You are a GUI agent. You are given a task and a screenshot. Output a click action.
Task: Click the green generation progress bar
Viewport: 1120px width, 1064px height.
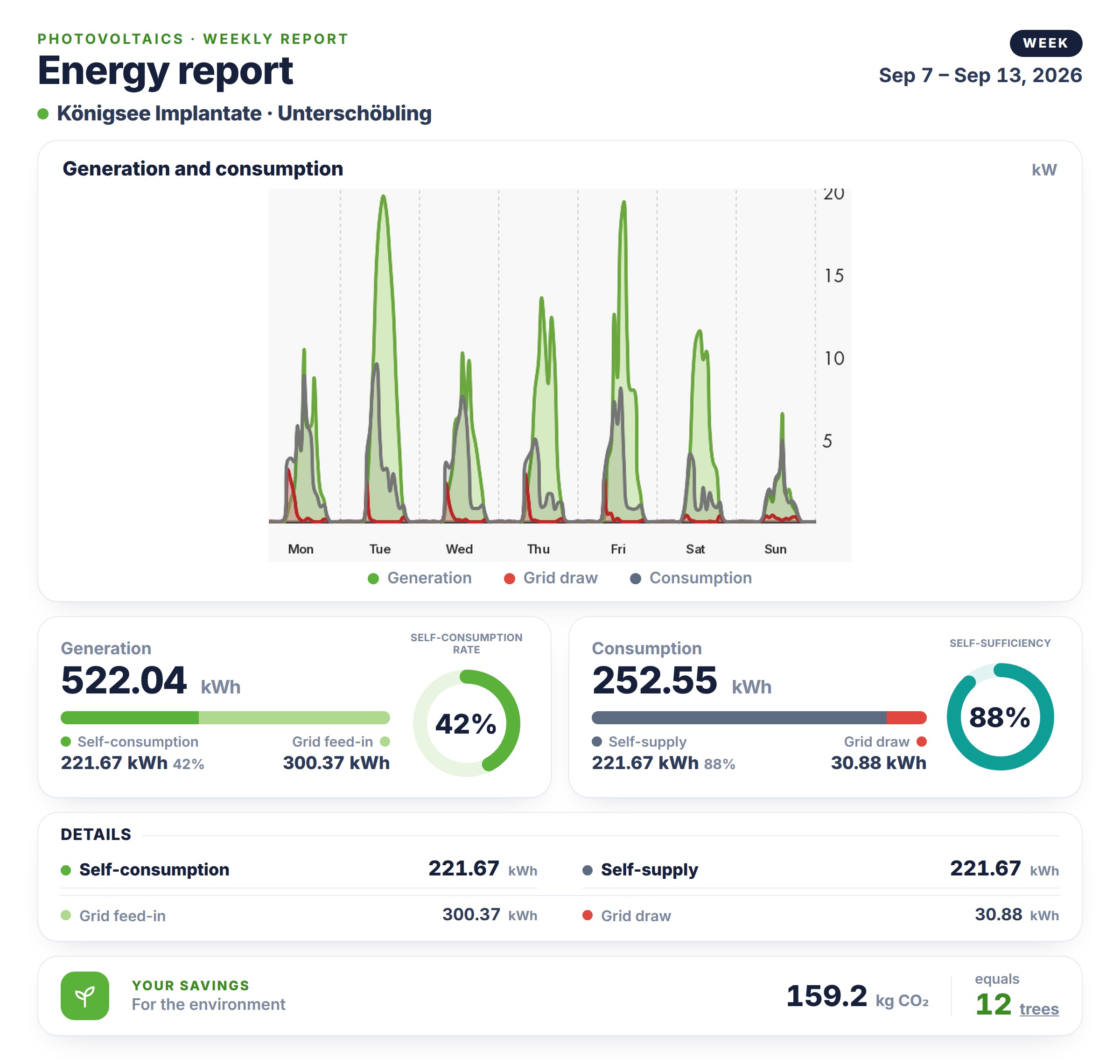tap(225, 718)
